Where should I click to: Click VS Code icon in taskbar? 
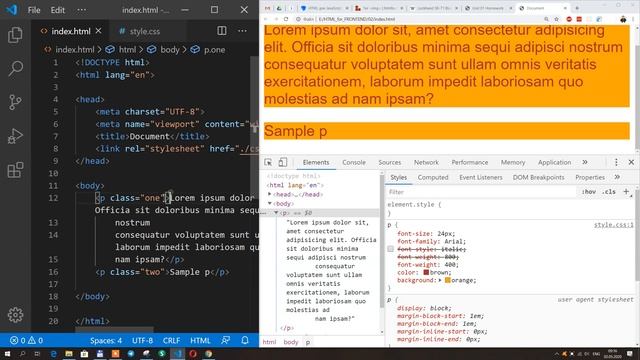point(177,353)
